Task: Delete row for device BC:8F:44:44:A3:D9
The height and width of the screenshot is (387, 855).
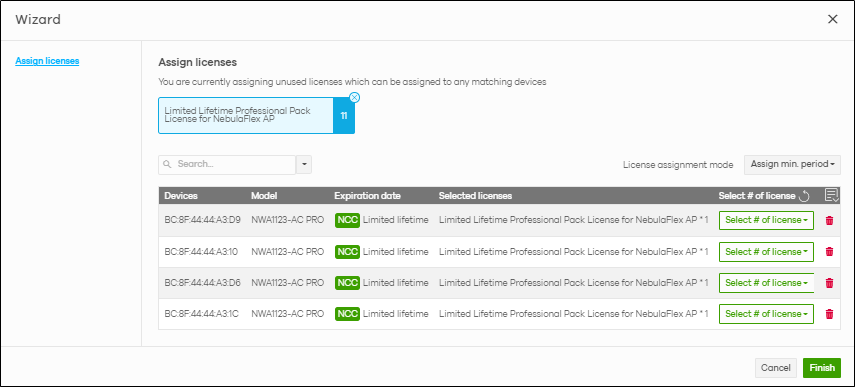Action: 829,221
